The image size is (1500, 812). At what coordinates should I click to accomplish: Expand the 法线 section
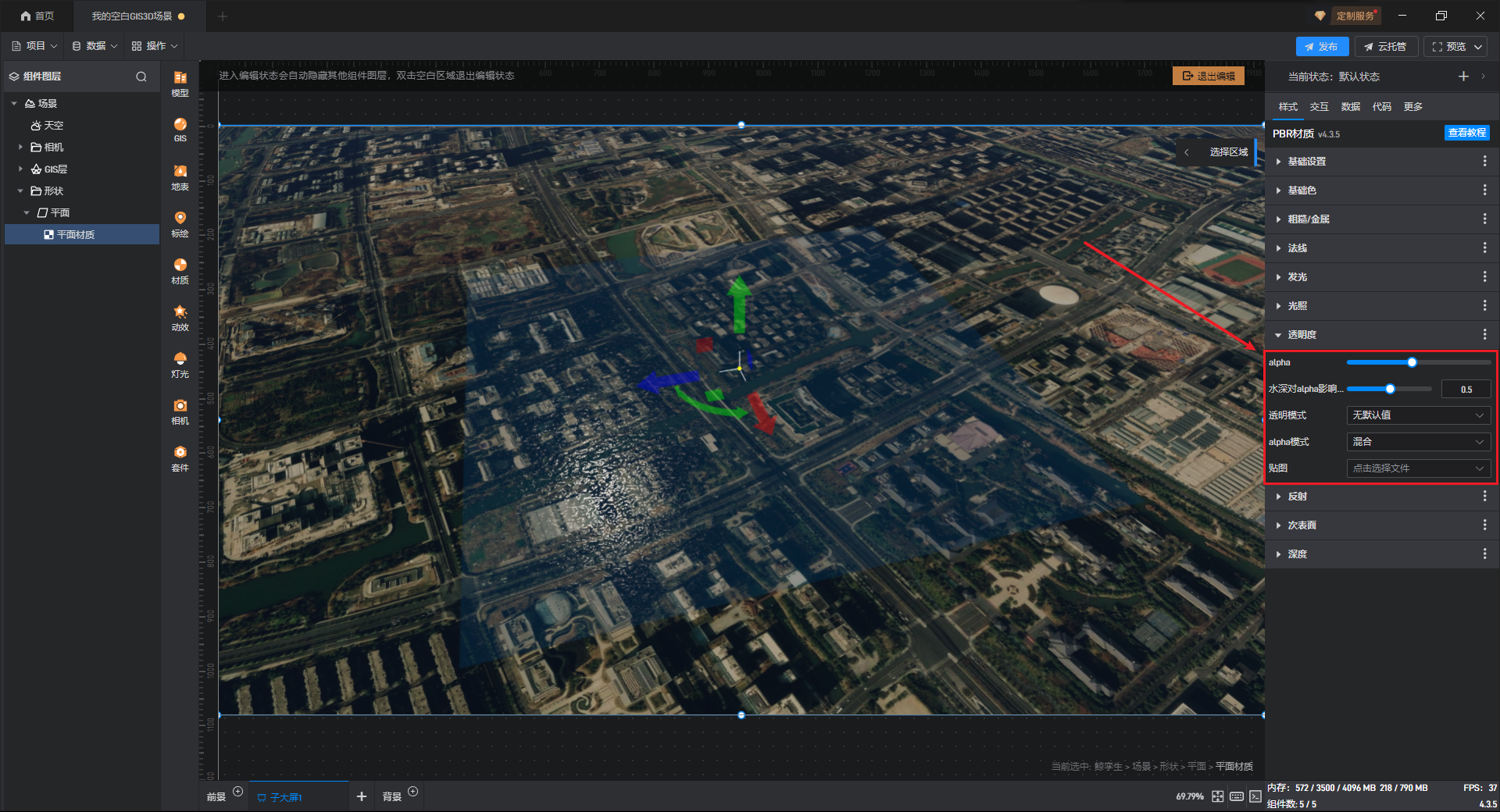point(1278,248)
